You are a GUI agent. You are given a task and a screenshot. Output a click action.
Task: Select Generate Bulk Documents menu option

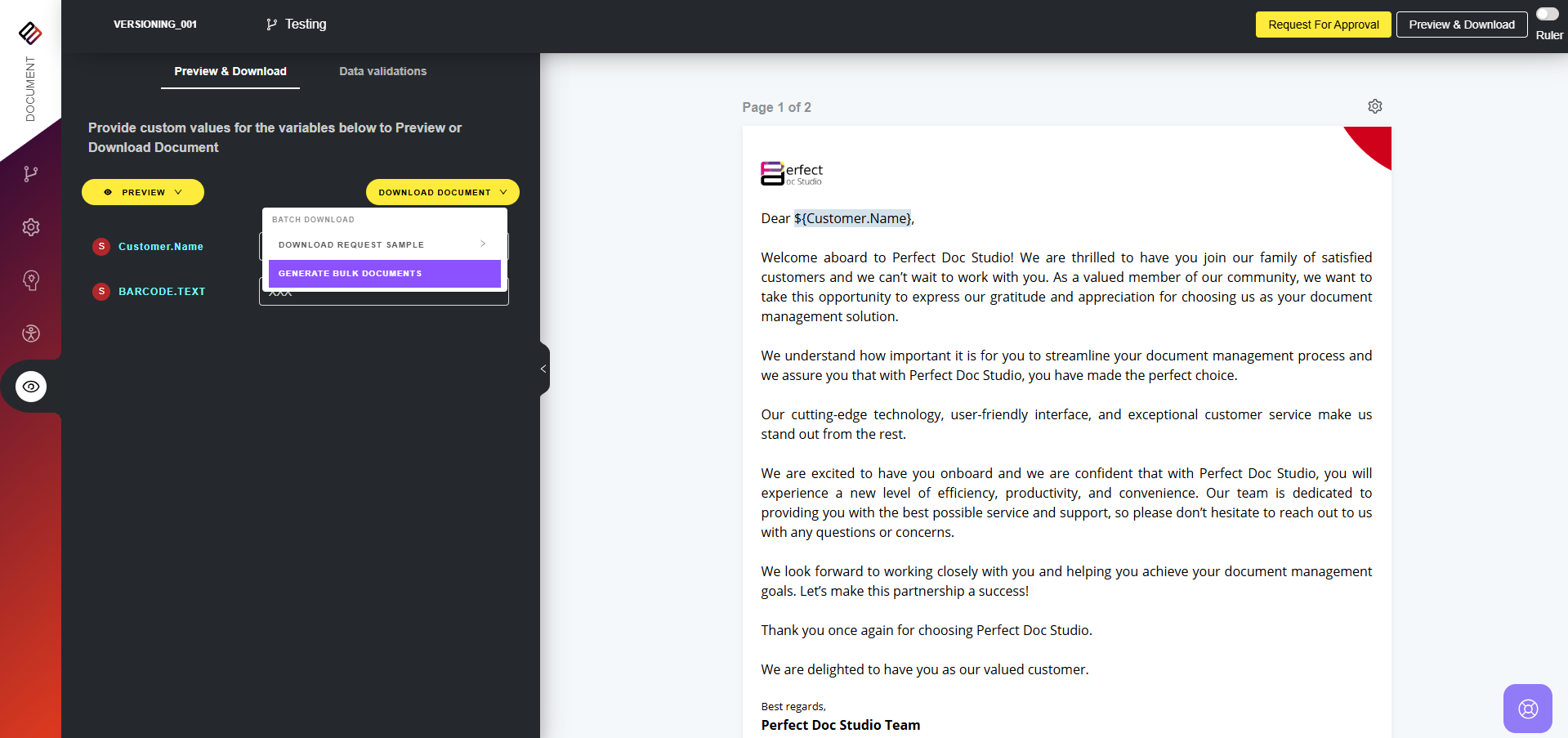pos(384,274)
